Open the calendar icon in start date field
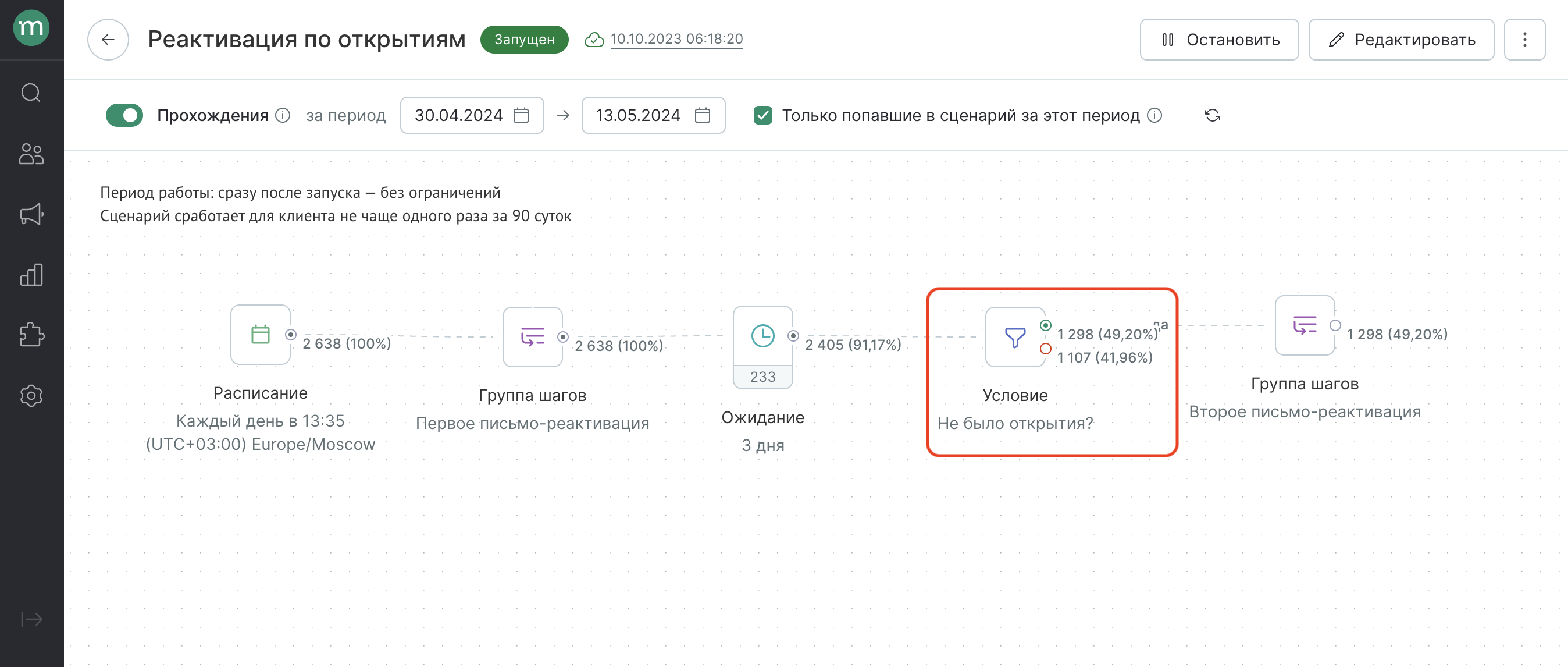Viewport: 1568px width, 667px height. (521, 115)
